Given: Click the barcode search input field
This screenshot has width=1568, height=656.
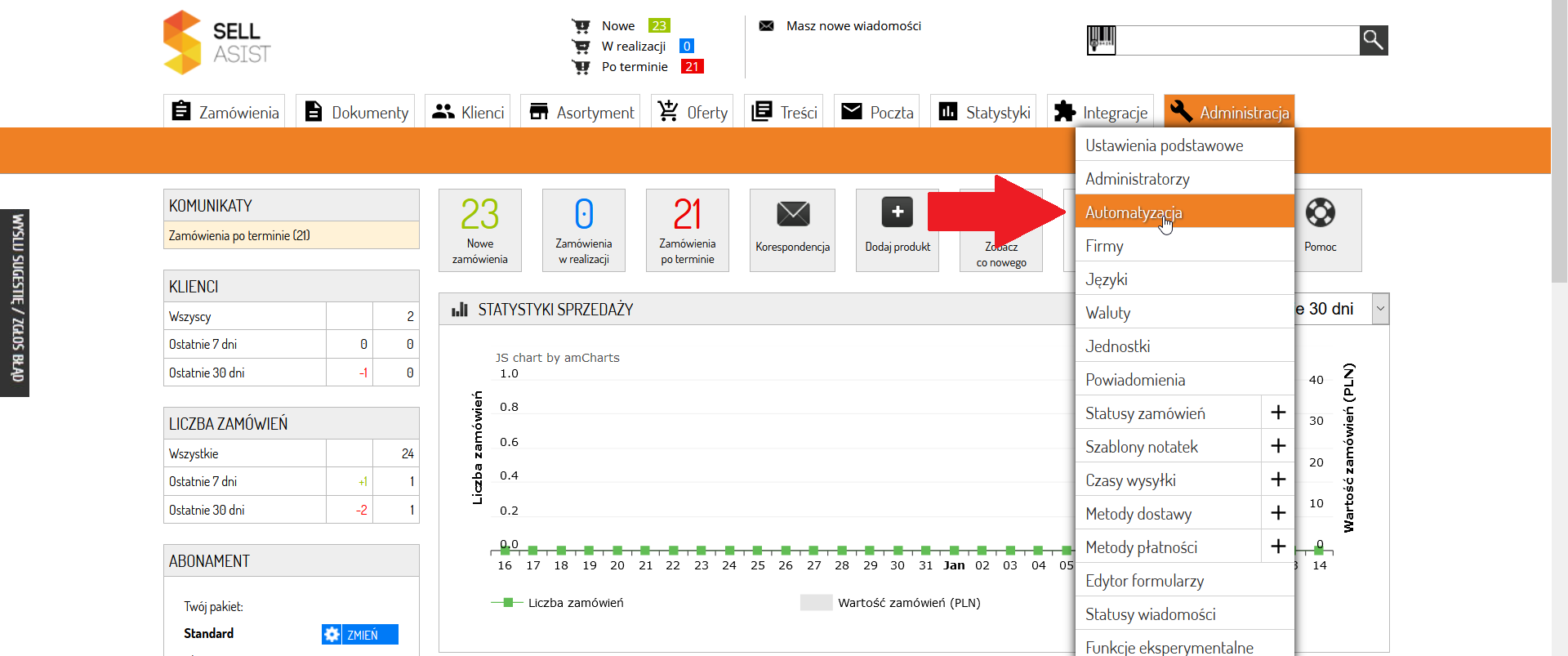Looking at the screenshot, I should (x=1237, y=40).
